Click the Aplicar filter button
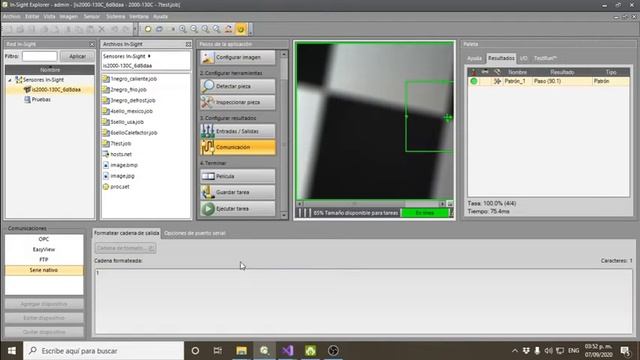 pos(77,56)
